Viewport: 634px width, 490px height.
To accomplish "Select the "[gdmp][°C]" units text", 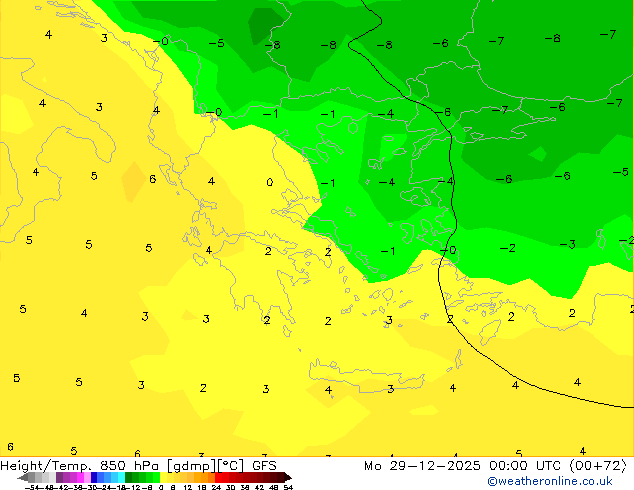I will 205,466.
